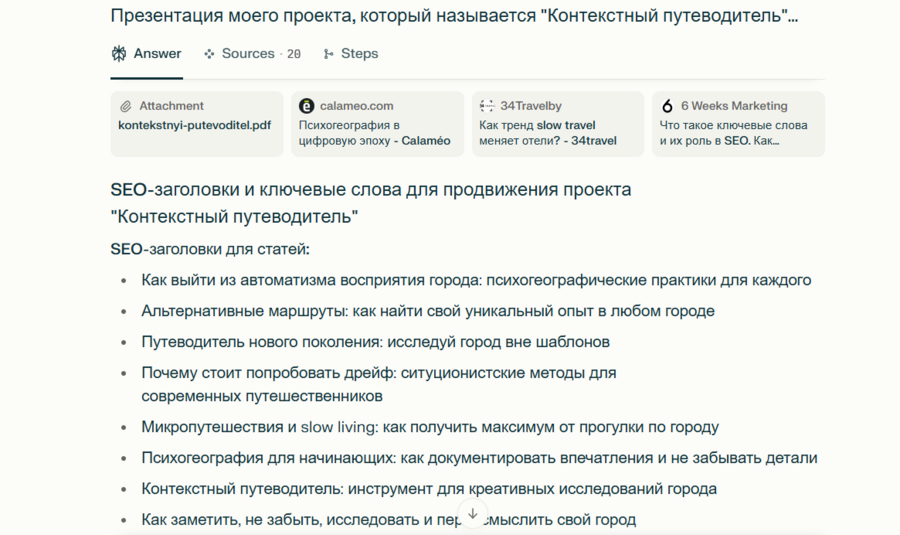Open the Calaméo "Психогеография в цифровую эпоху" source
Image resolution: width=900 pixels, height=535 pixels.
point(375,133)
